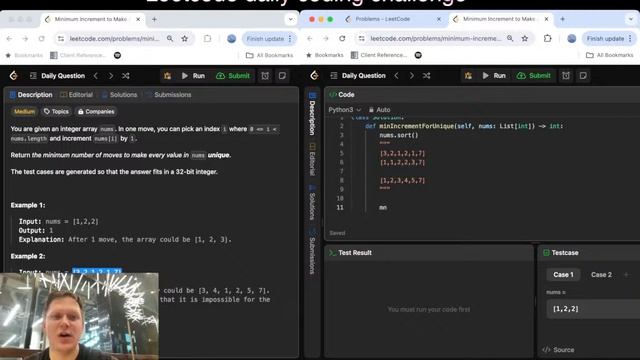
Task: Click zoom magnifier in left address bar
Action: pyautogui.click(x=170, y=38)
